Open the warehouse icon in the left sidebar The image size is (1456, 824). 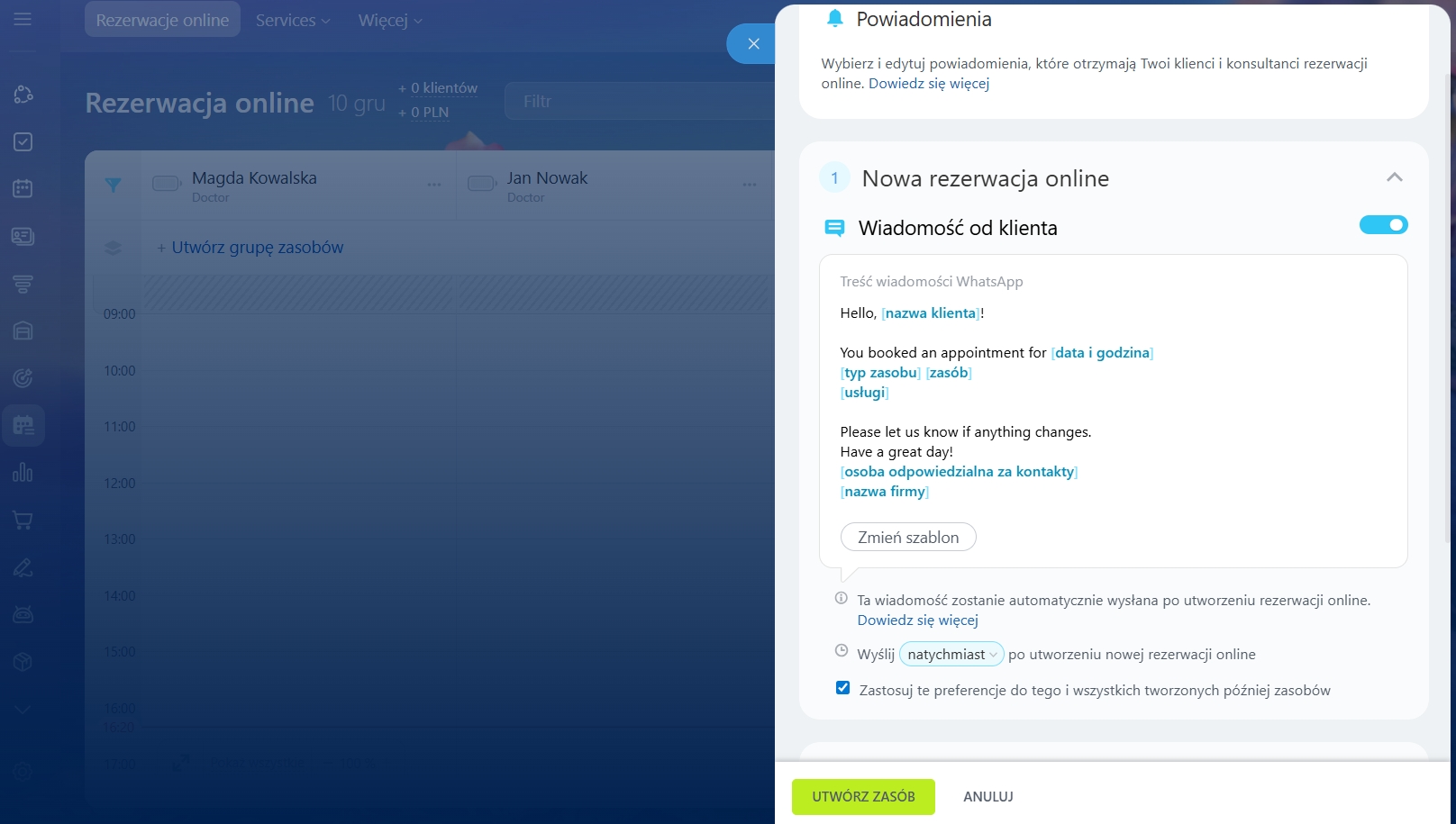pos(23,331)
